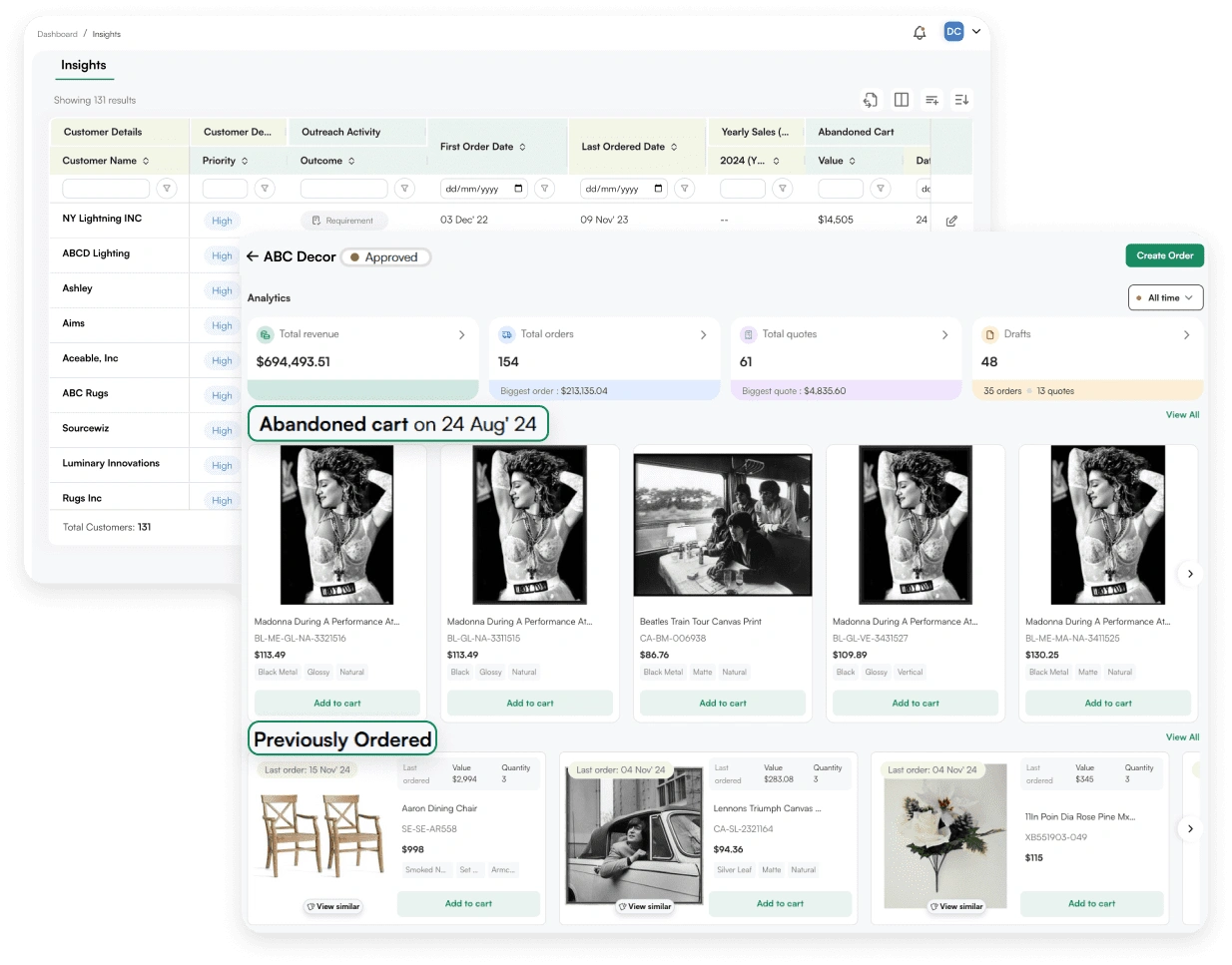The image size is (1232, 965).
Task: Open the export data icon above the table
Action: (x=870, y=100)
